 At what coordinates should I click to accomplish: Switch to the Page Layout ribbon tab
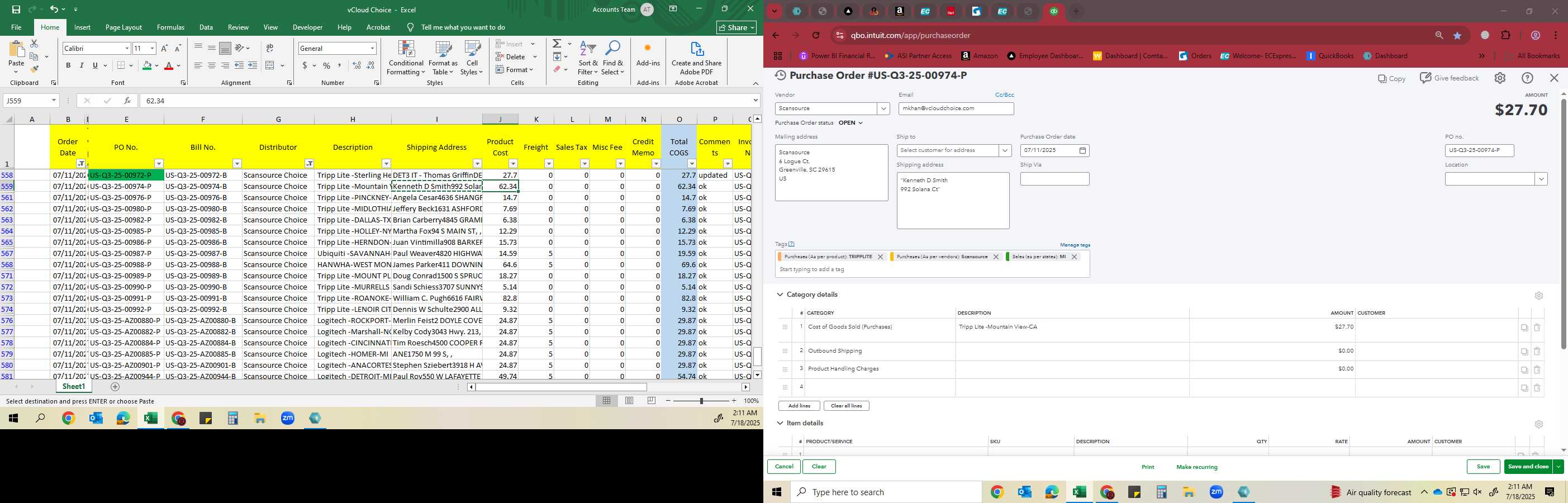pos(123,27)
